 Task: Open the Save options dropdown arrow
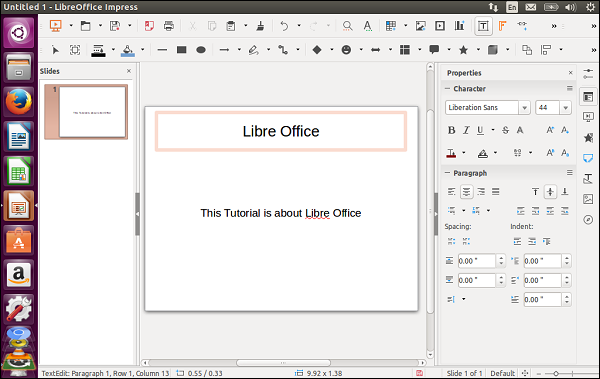coord(130,26)
